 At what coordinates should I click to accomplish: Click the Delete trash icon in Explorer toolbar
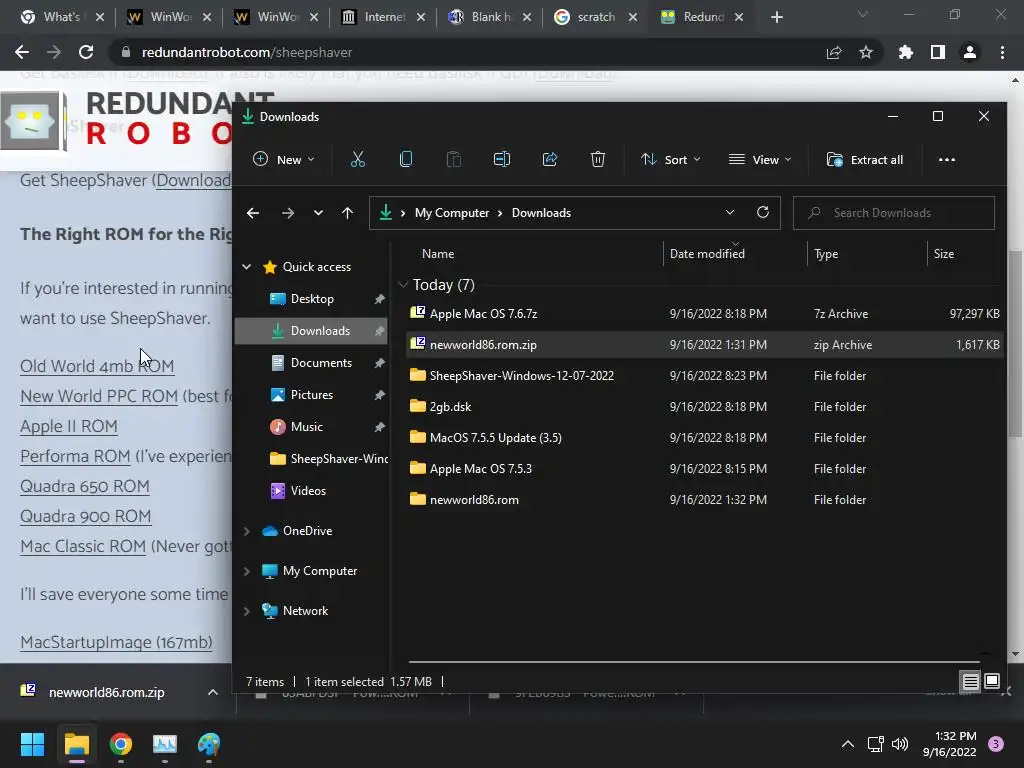pyautogui.click(x=598, y=159)
